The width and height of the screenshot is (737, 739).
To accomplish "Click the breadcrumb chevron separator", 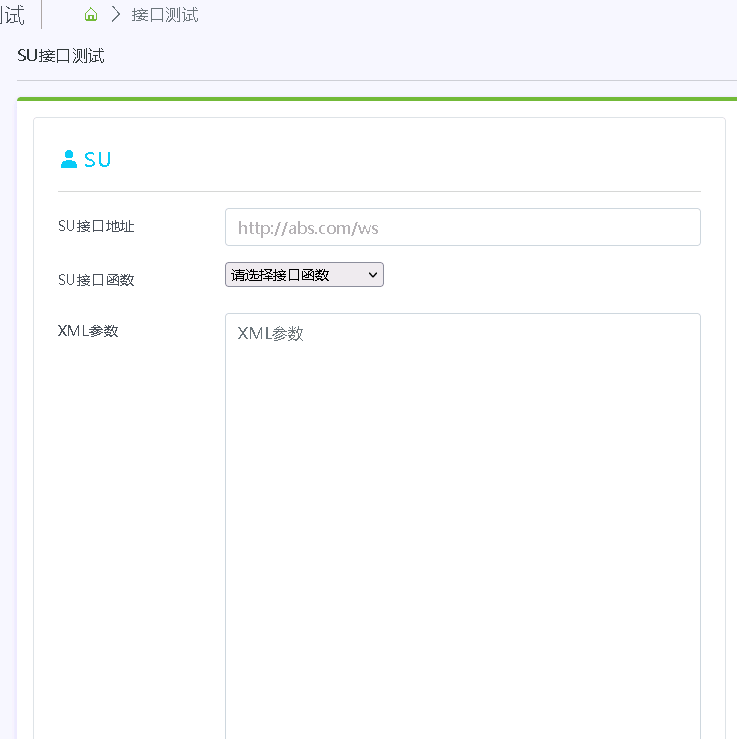I will pos(116,15).
